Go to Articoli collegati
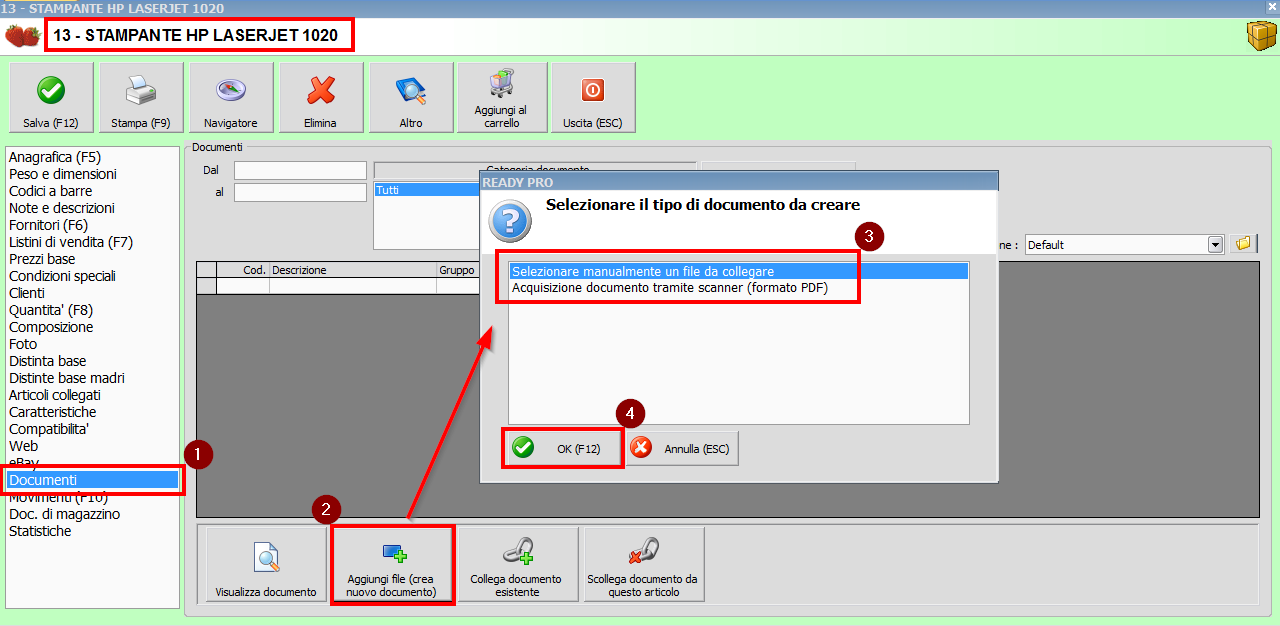1280x626 pixels. 55,395
